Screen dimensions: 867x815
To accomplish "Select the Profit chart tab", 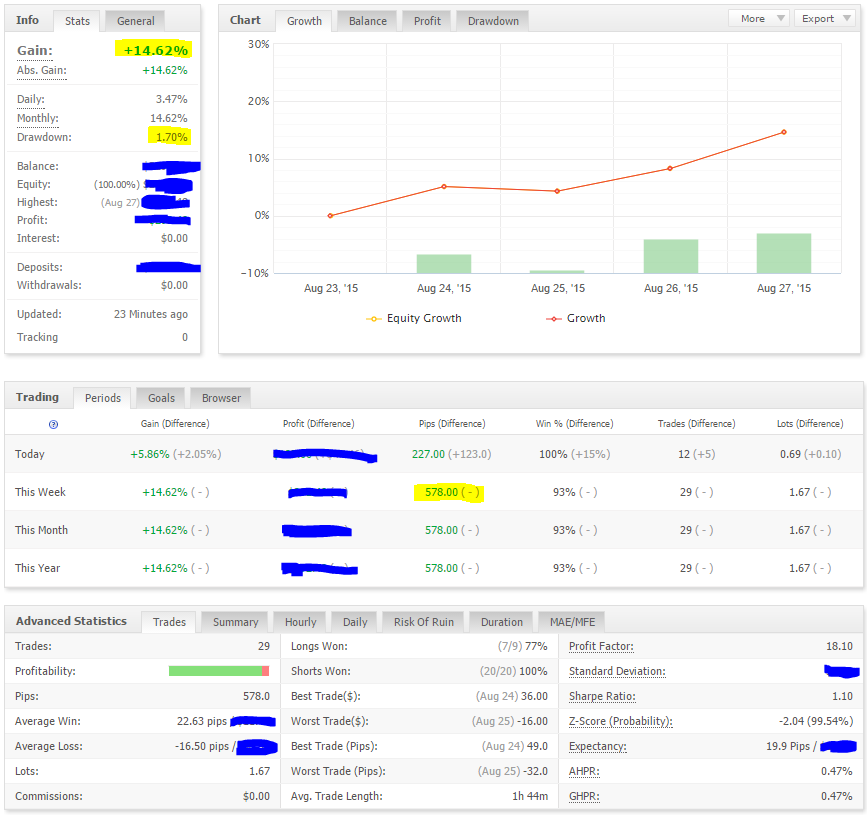I will (x=427, y=21).
